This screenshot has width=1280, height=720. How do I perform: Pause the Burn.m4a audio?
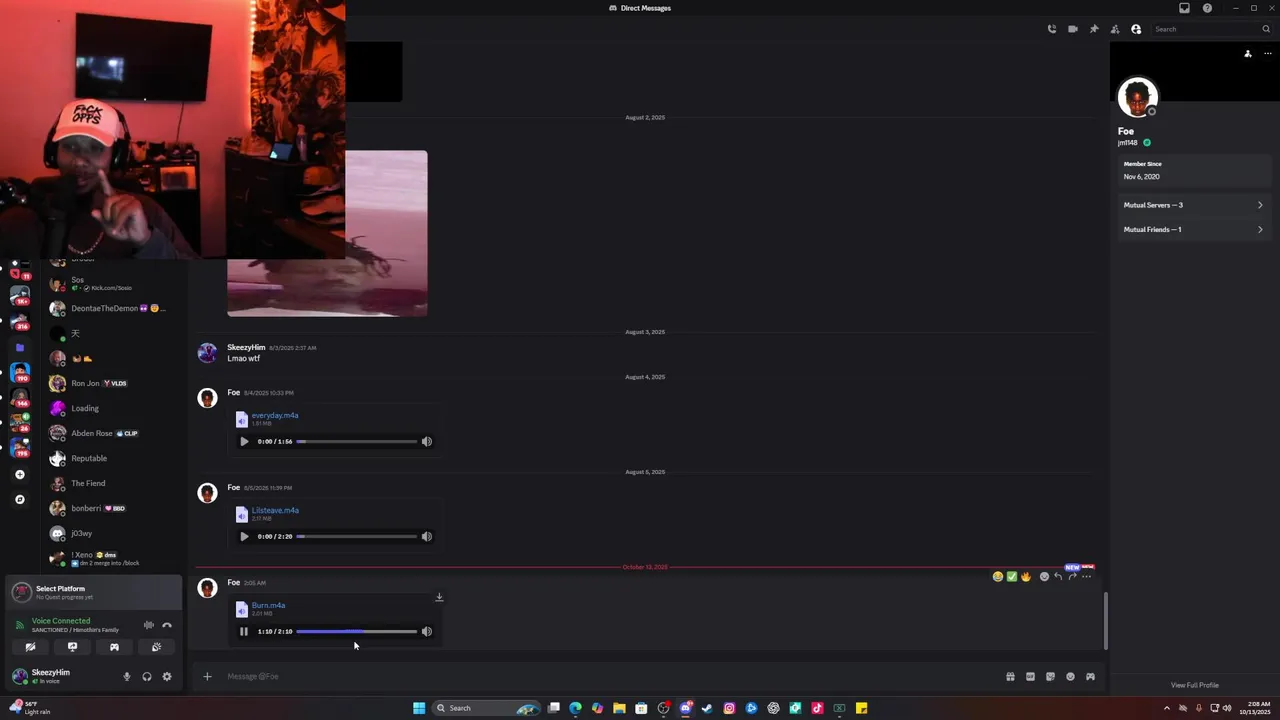[x=244, y=632]
